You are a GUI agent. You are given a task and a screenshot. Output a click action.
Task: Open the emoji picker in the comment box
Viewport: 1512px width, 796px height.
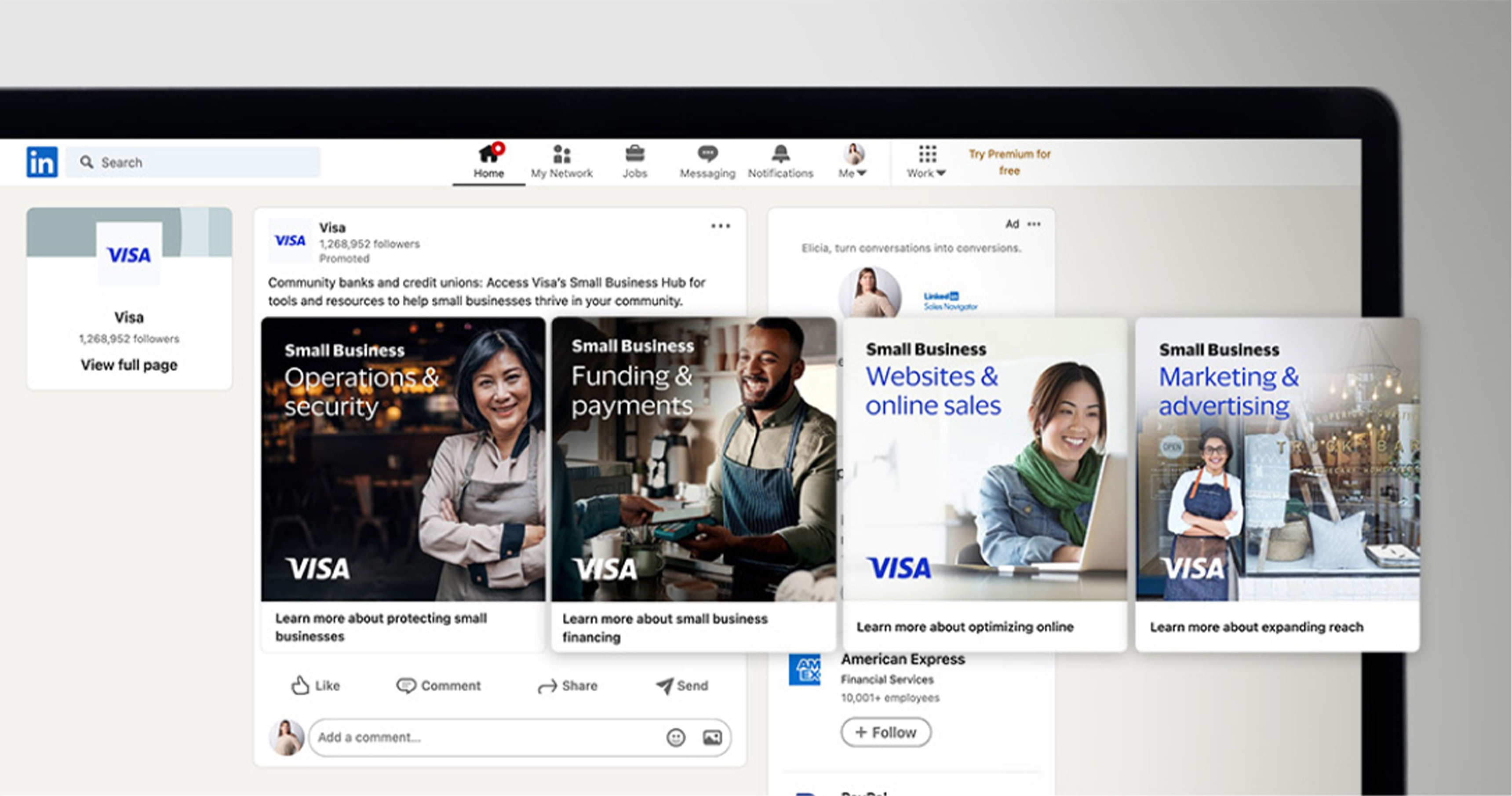click(x=676, y=738)
